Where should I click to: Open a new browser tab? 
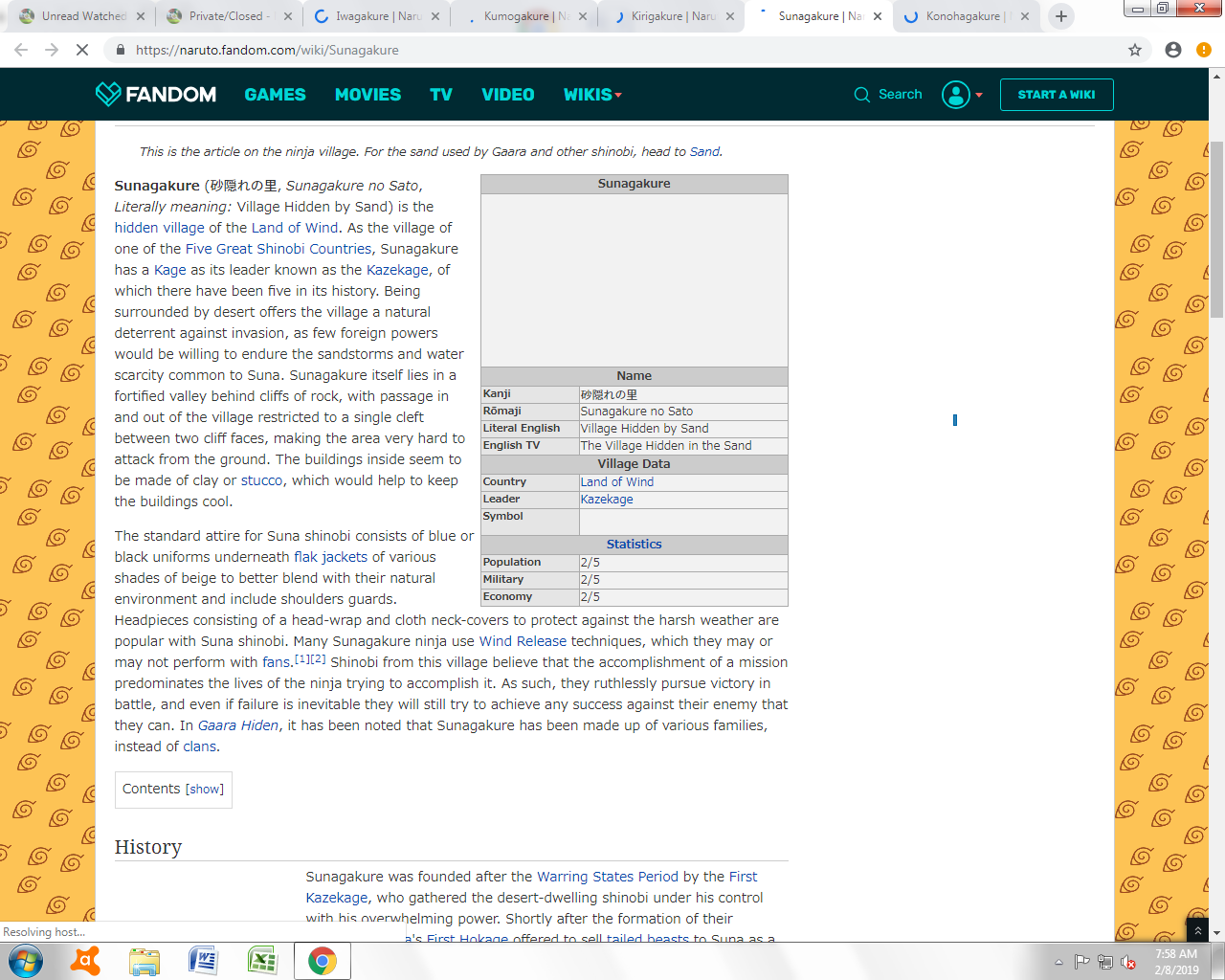point(1060,16)
